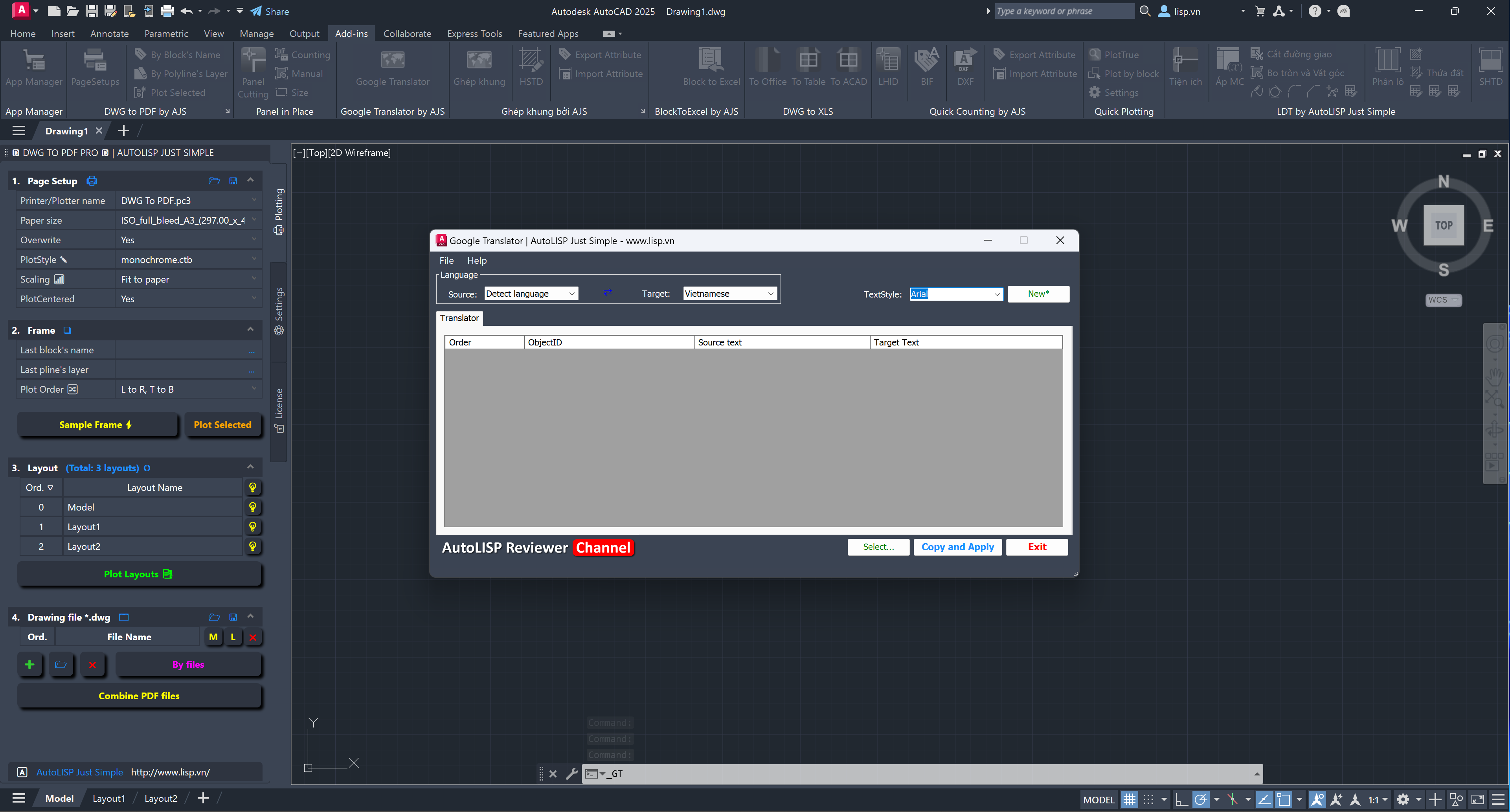Click the TOP face of ViewCube
Viewport: 1510px width, 812px height.
point(1443,225)
